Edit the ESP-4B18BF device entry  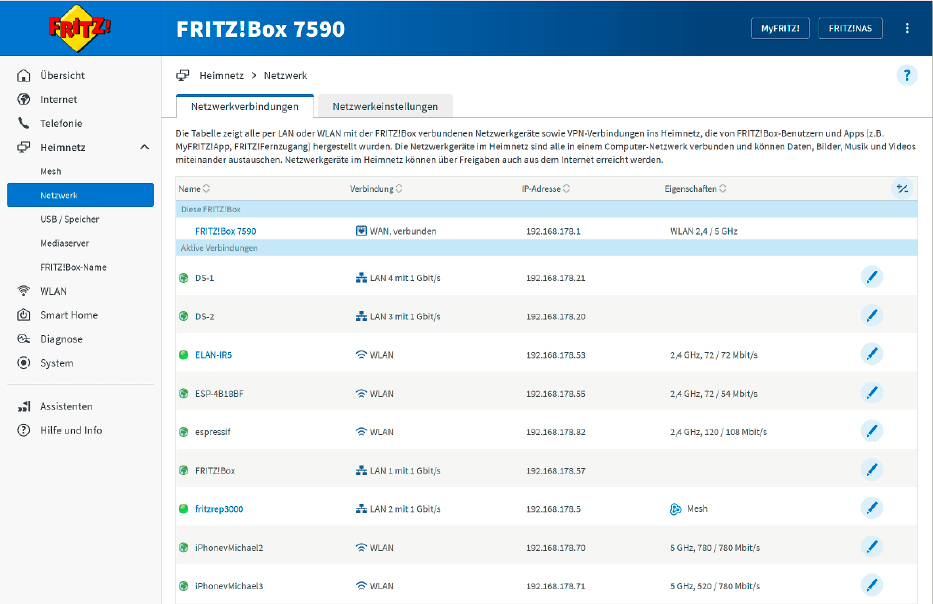872,393
